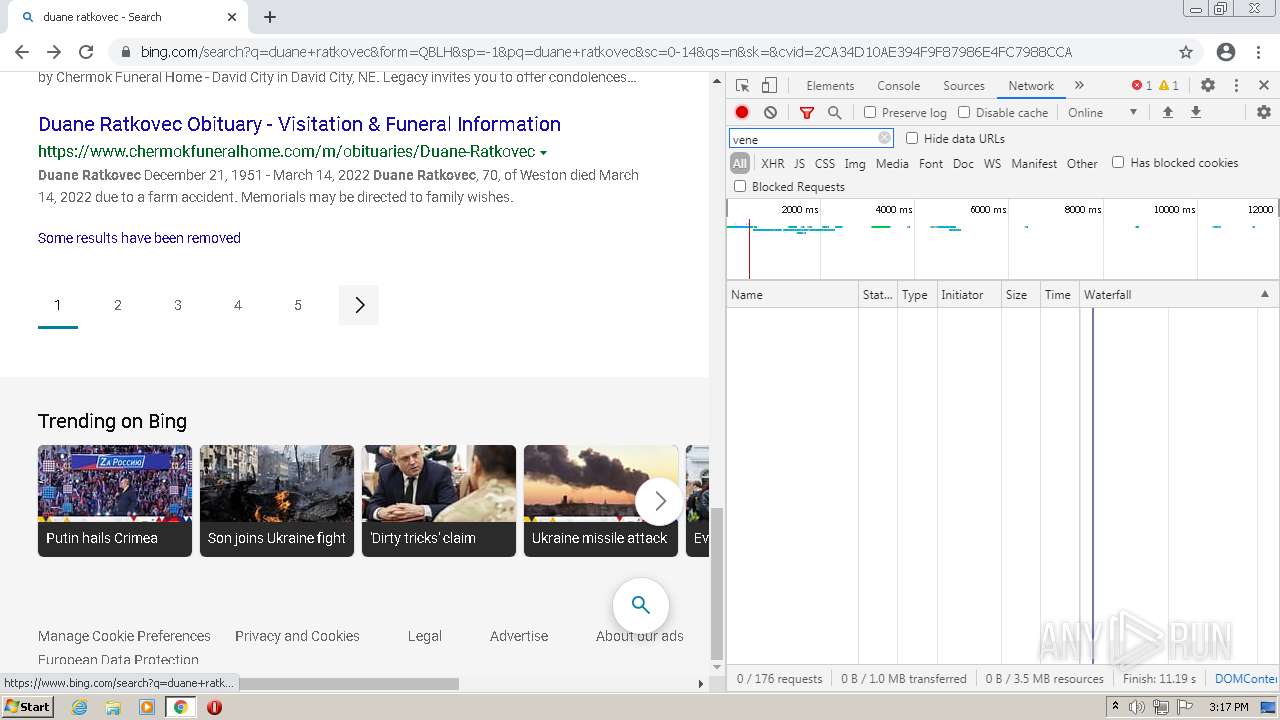Click the yellow warning count badge
Image resolution: width=1280 pixels, height=720 pixels.
1169,86
